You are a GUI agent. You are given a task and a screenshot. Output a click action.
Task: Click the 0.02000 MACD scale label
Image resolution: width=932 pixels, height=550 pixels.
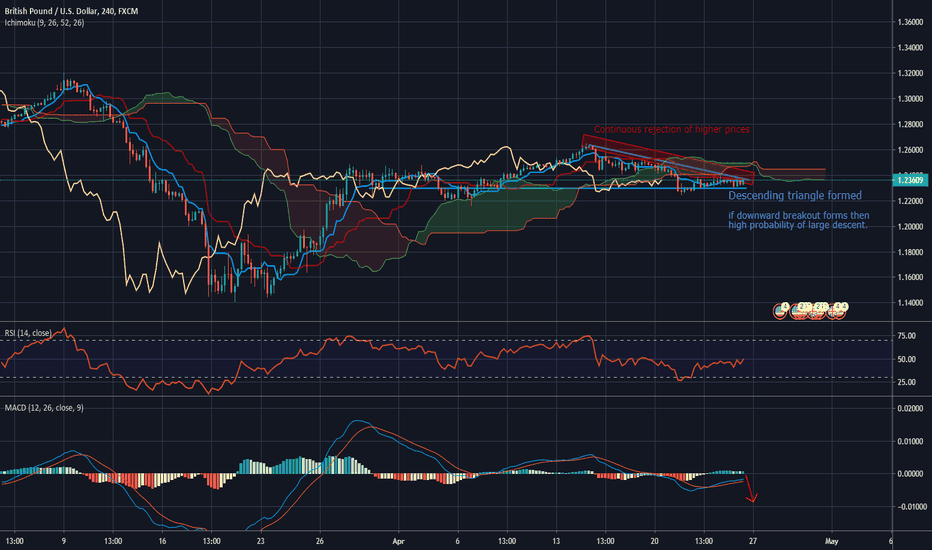(x=910, y=408)
